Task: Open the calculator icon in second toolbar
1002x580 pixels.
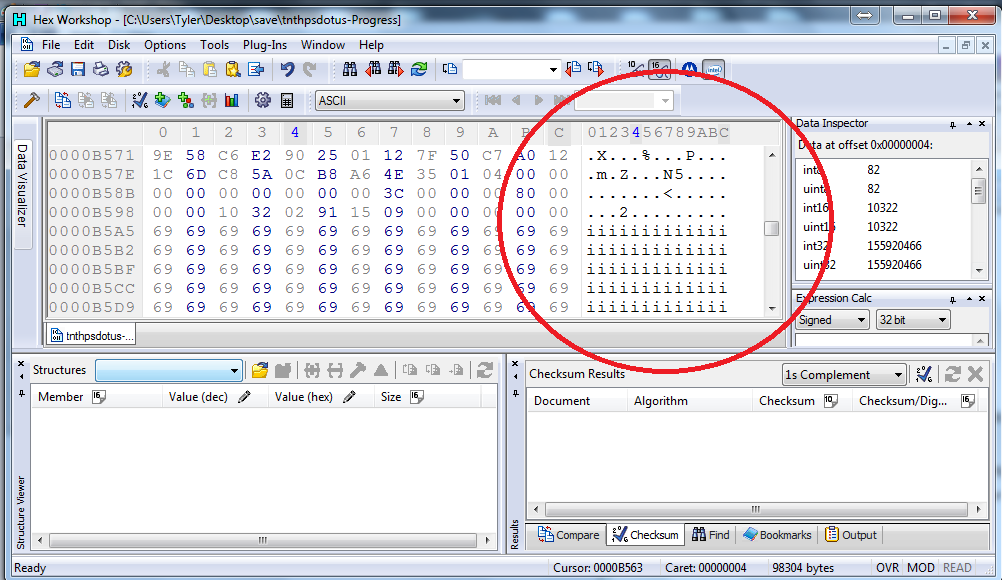Action: pyautogui.click(x=287, y=100)
